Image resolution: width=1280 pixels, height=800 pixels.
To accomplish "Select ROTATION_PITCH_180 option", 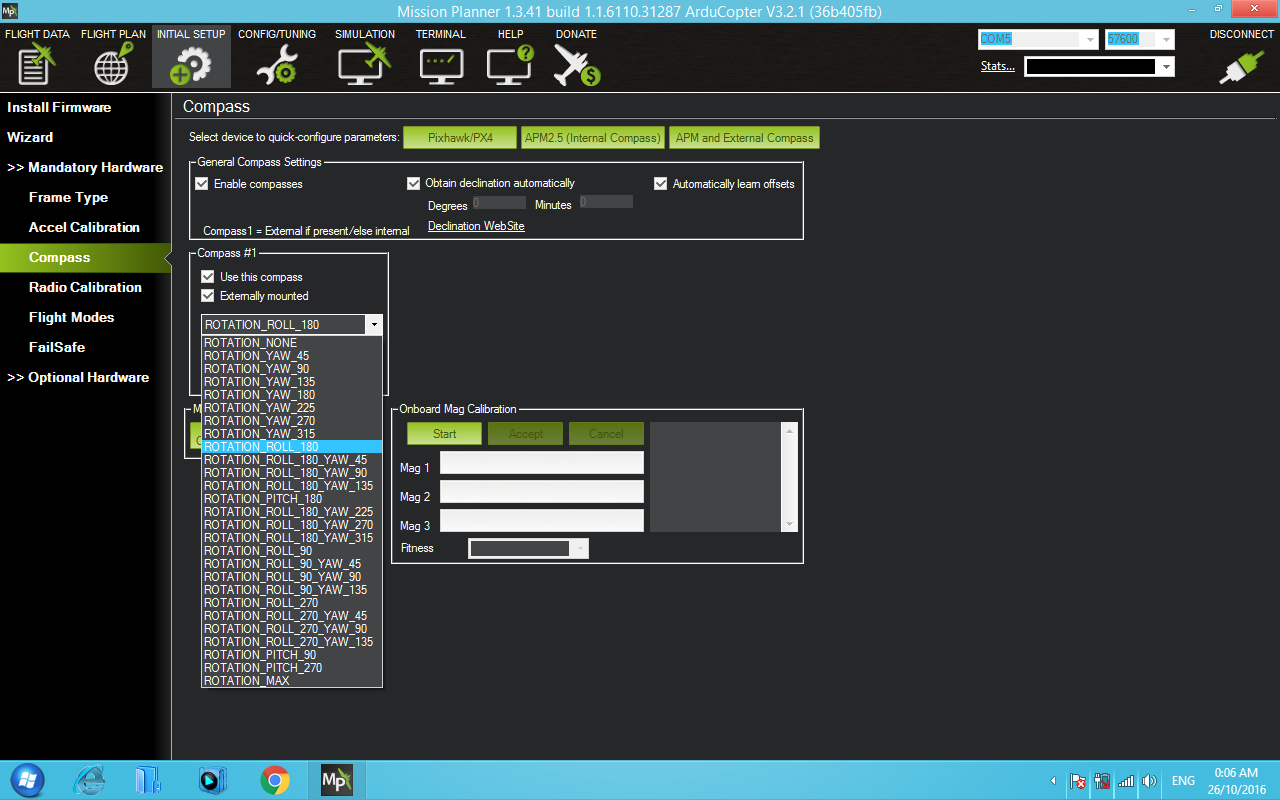I will point(292,499).
